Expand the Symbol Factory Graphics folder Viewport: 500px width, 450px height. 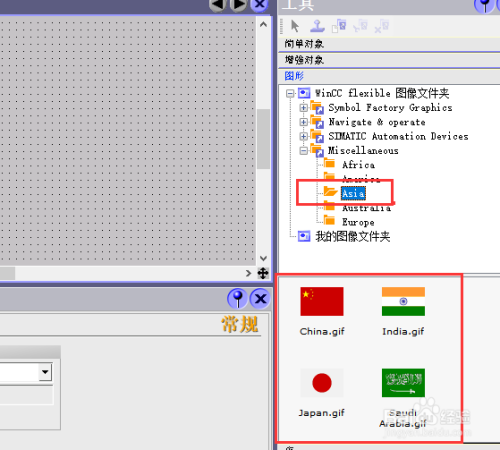click(x=303, y=108)
